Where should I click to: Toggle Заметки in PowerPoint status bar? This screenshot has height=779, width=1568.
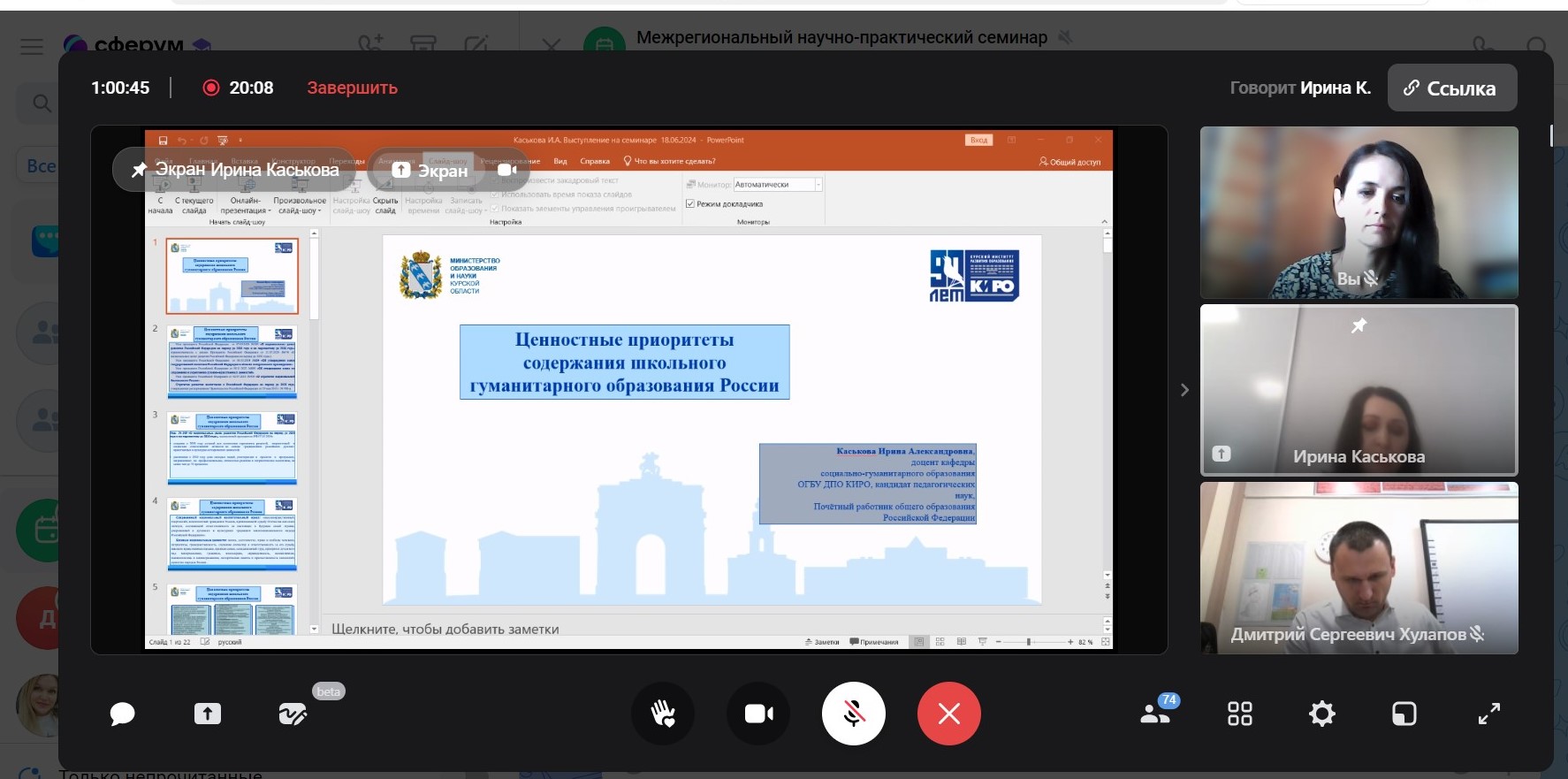tap(822, 642)
